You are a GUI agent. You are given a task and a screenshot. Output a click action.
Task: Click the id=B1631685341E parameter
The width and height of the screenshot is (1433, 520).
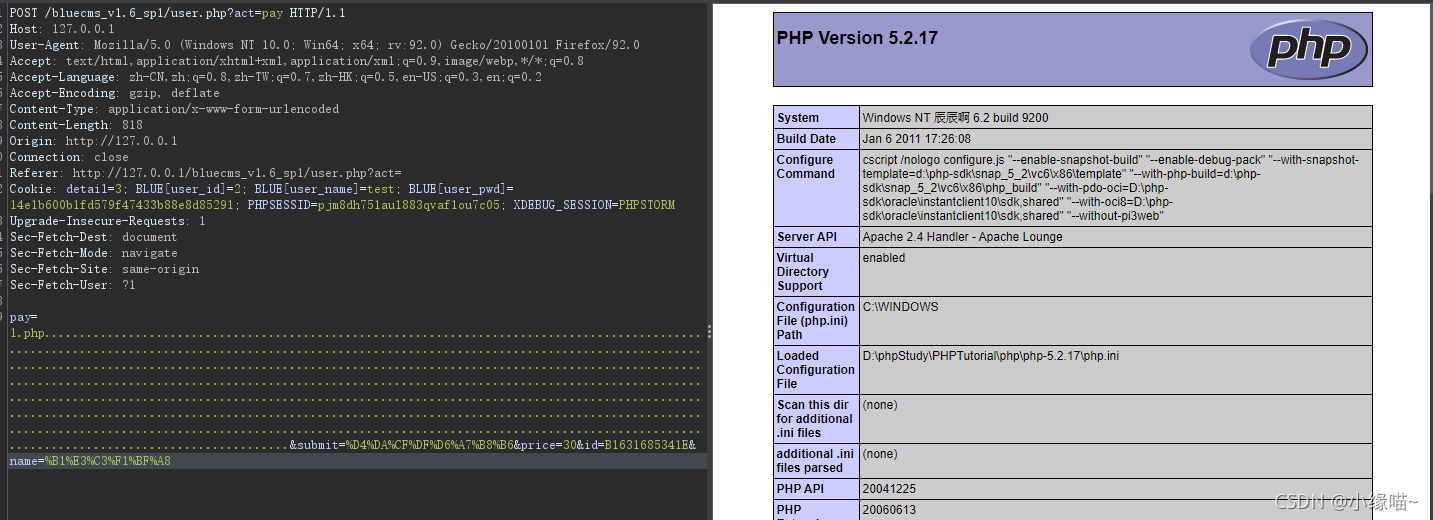click(x=636, y=444)
